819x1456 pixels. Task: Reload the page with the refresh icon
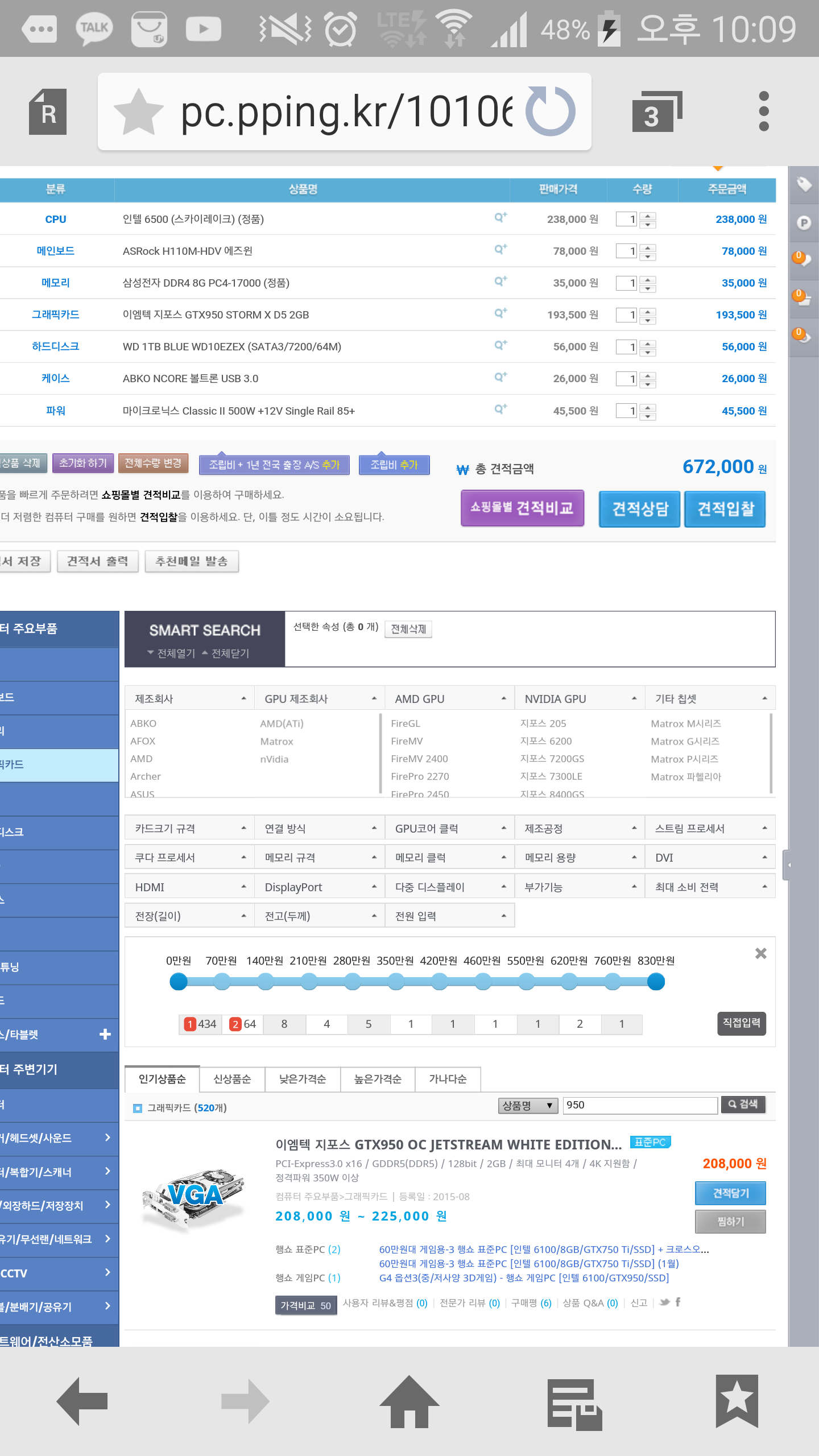[x=550, y=111]
